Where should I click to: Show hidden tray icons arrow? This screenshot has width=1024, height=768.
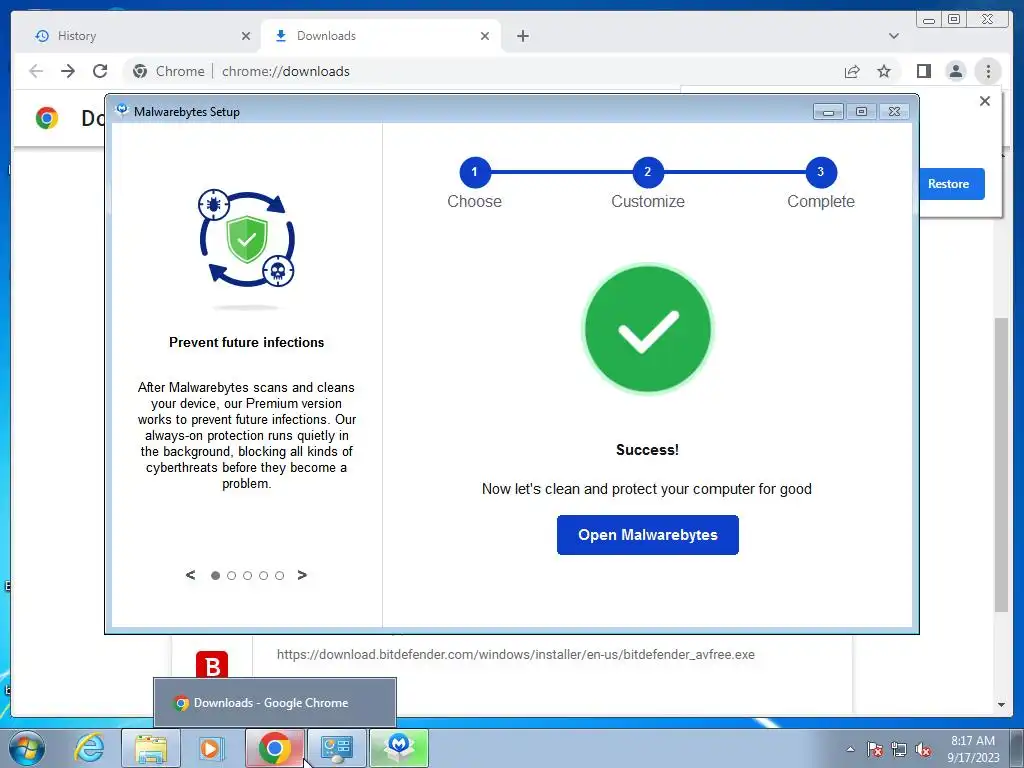[x=850, y=749]
